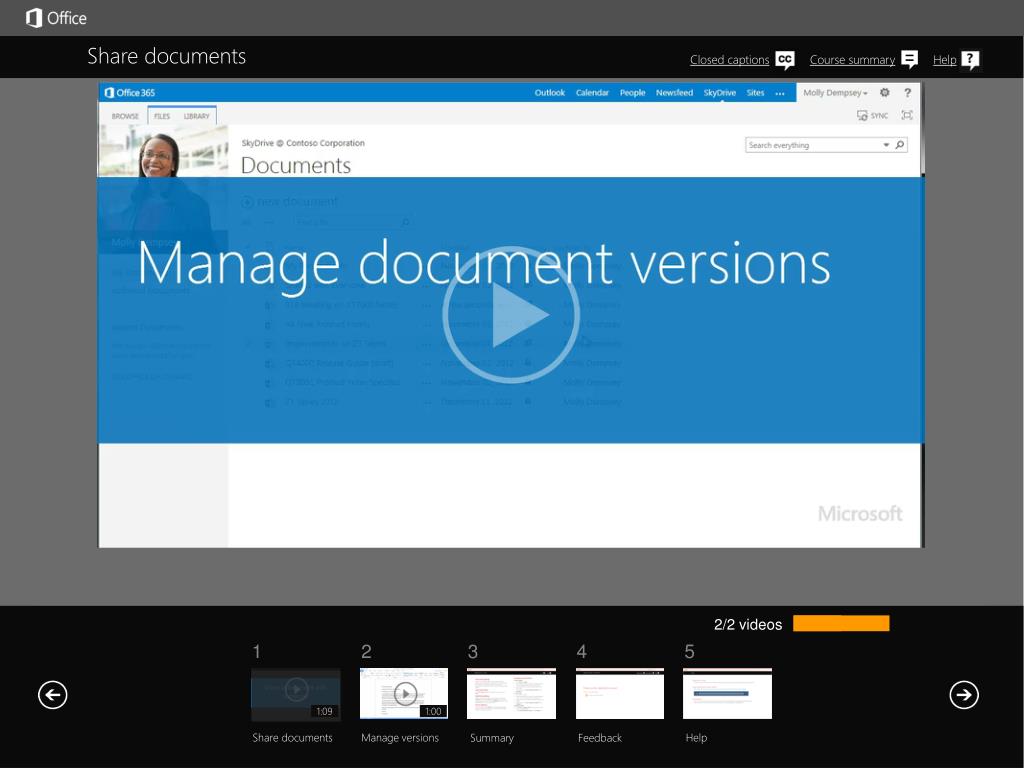Screen dimensions: 1024x768
Task: Switch to the BROWSE ribbon tab
Action: 125,116
